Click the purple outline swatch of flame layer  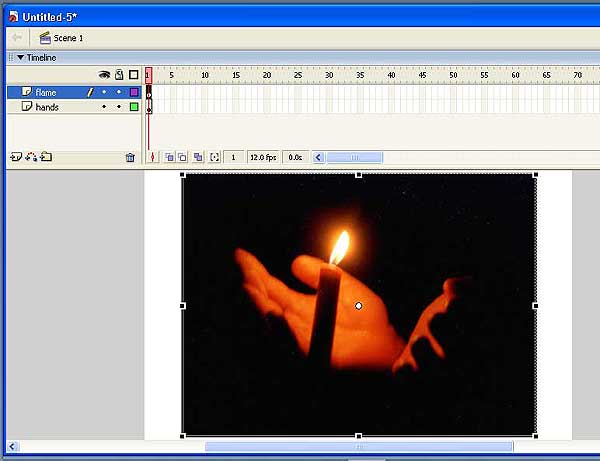tap(133, 92)
